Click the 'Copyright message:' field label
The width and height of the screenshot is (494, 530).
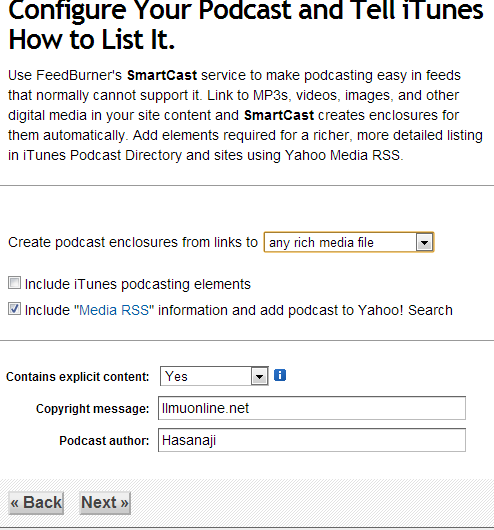pyautogui.click(x=92, y=409)
